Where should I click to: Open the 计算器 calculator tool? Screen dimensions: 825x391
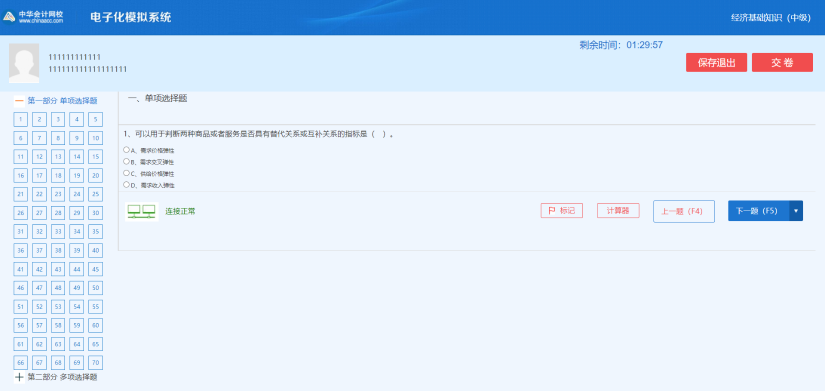(618, 210)
